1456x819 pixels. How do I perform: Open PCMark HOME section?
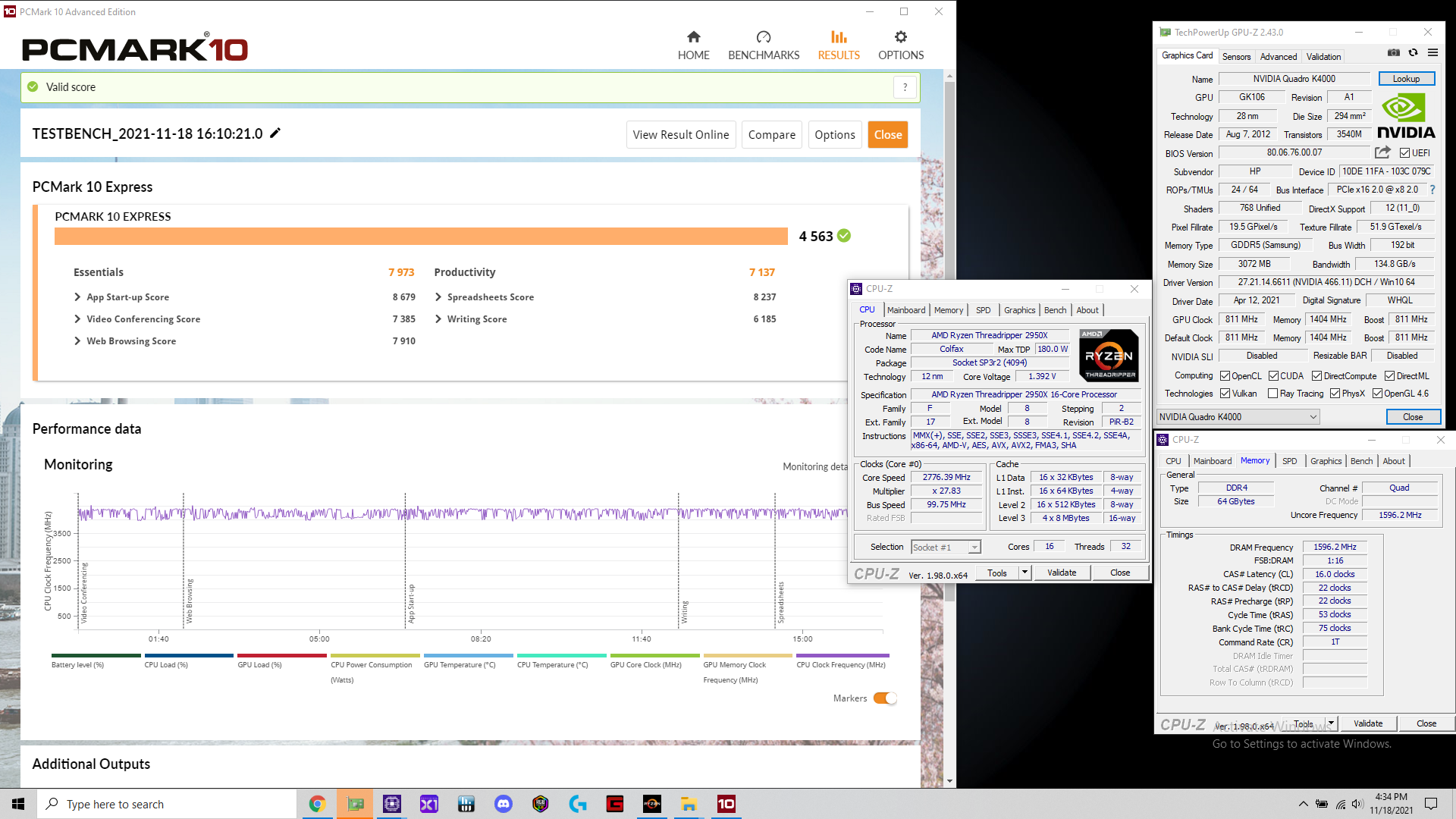click(x=693, y=45)
